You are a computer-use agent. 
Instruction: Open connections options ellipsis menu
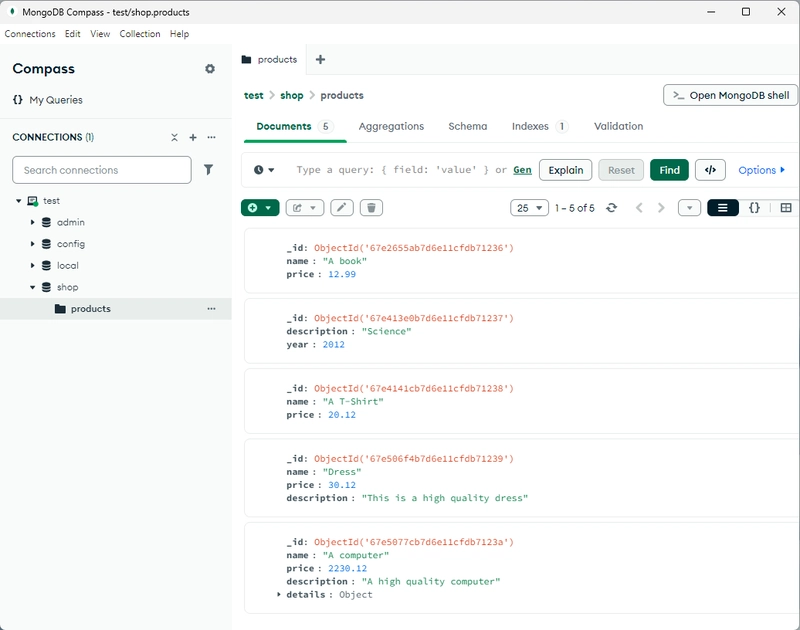coord(211,137)
